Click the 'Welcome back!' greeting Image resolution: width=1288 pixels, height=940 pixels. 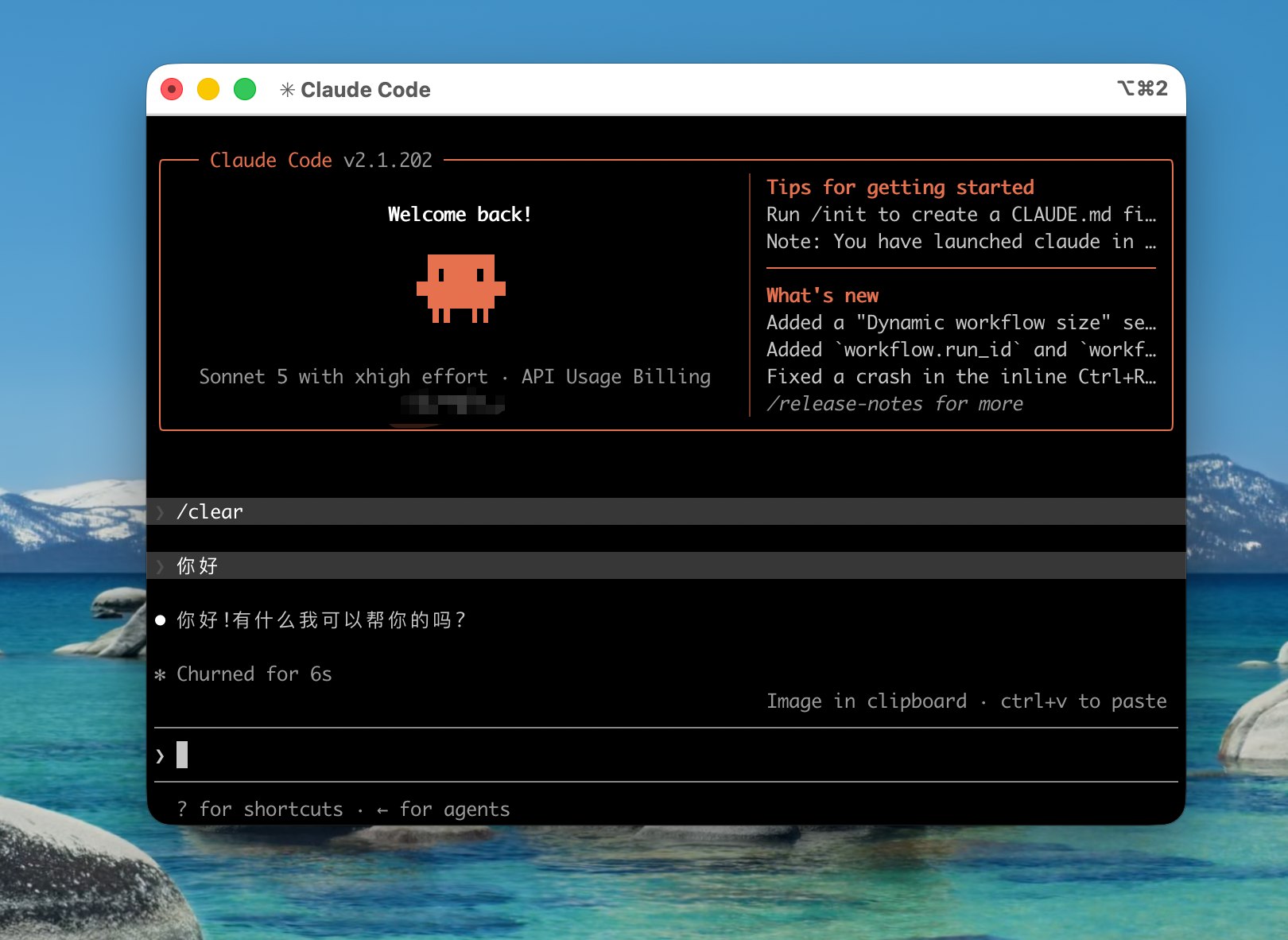click(460, 215)
